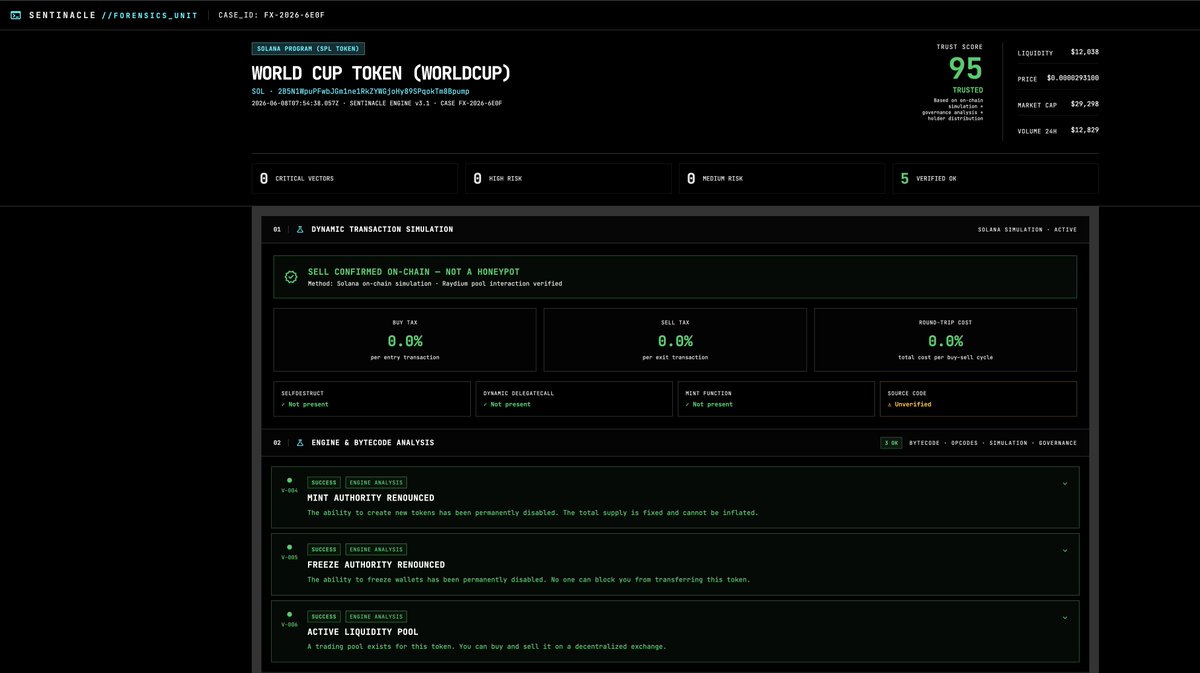Click the green status dot above V-006
This screenshot has height=673, width=1200.
(289, 614)
